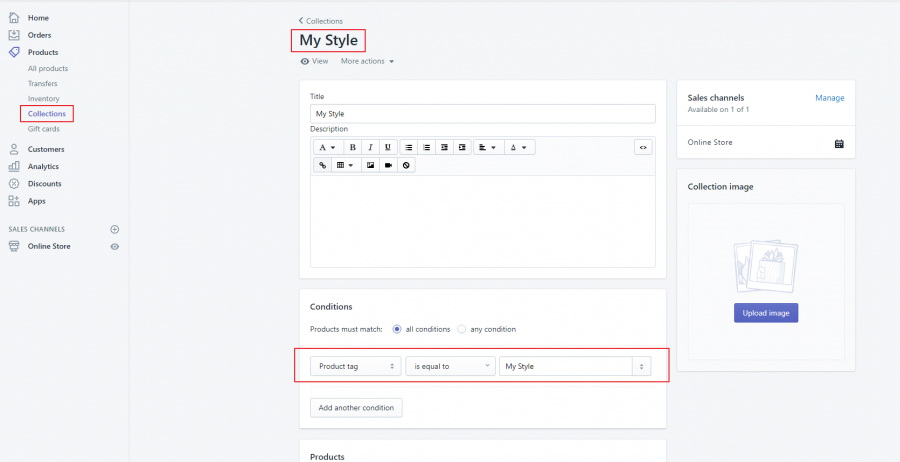Go back to Collections list
The image size is (900, 462).
[x=321, y=21]
